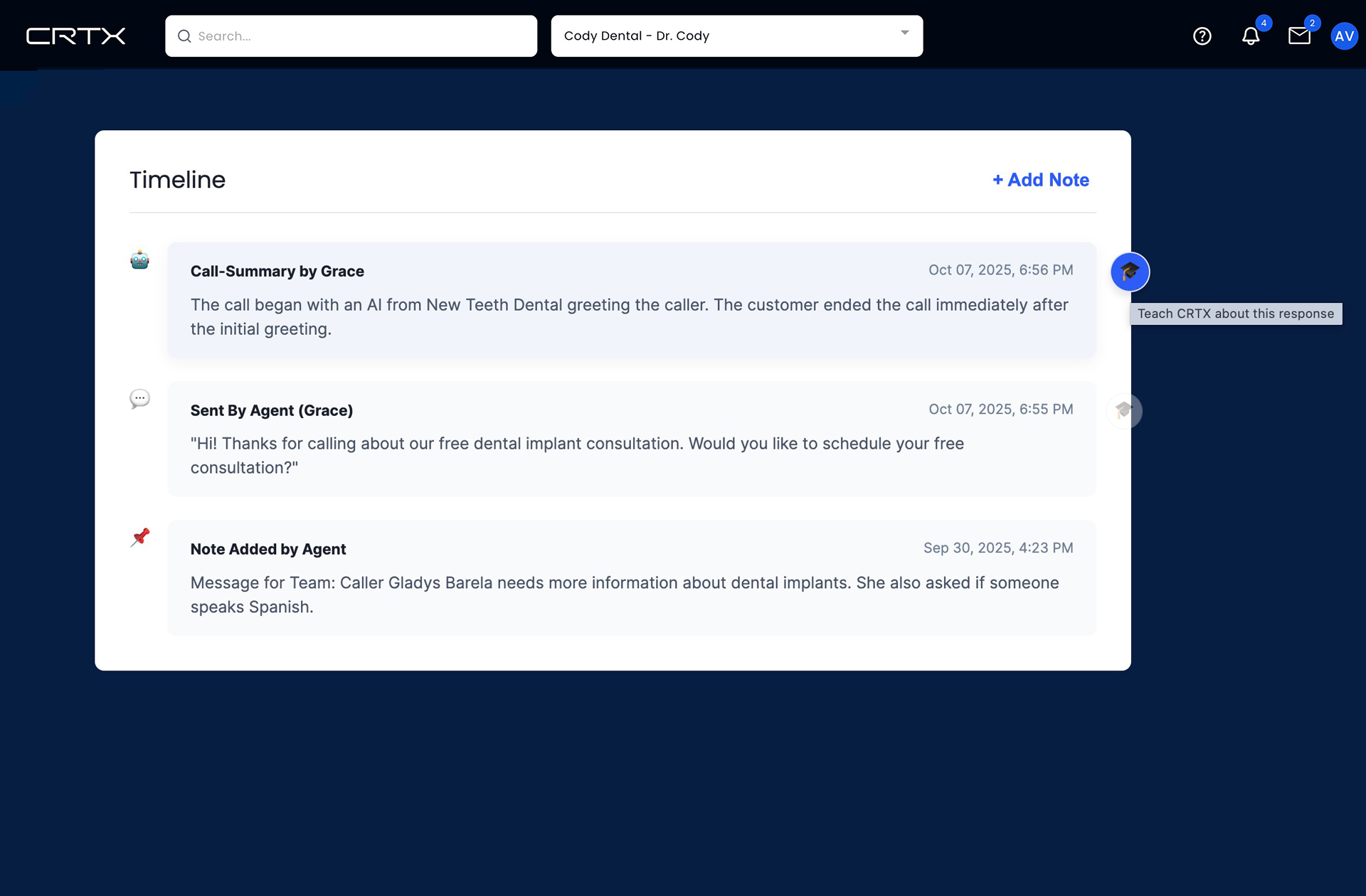This screenshot has height=896, width=1366.
Task: Click into the Search input field
Action: click(356, 36)
